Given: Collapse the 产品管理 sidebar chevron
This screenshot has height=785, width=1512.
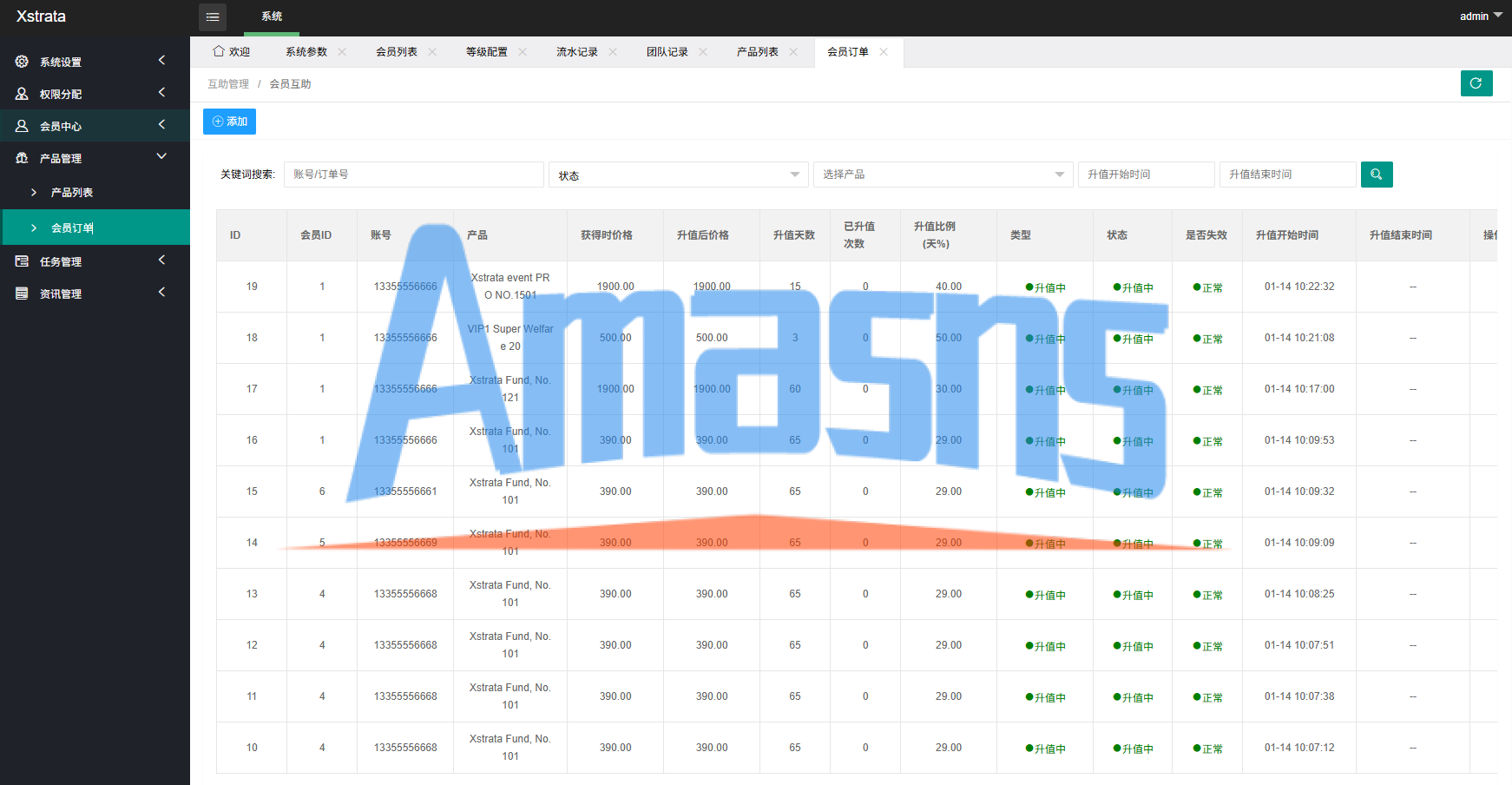Looking at the screenshot, I should 161,156.
